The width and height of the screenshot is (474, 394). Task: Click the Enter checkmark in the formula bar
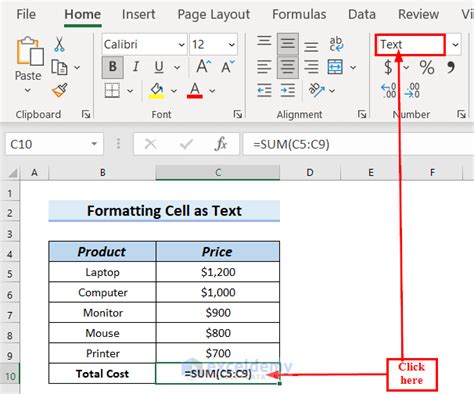pos(186,144)
